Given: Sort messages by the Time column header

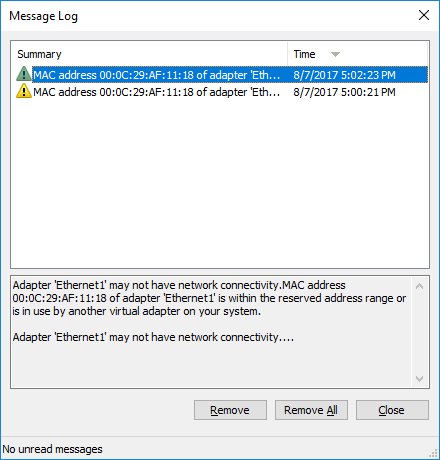Looking at the screenshot, I should pyautogui.click(x=357, y=54).
